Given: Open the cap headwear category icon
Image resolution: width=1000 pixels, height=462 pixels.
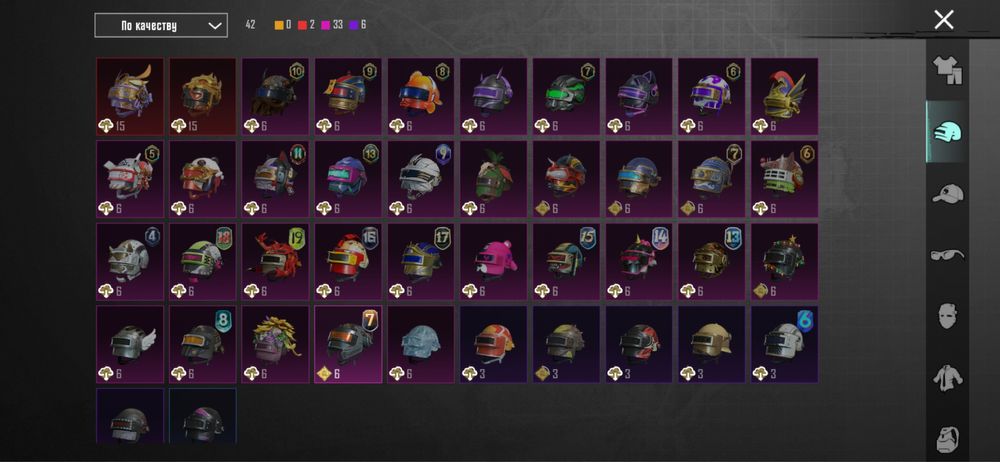Looking at the screenshot, I should tap(947, 193).
